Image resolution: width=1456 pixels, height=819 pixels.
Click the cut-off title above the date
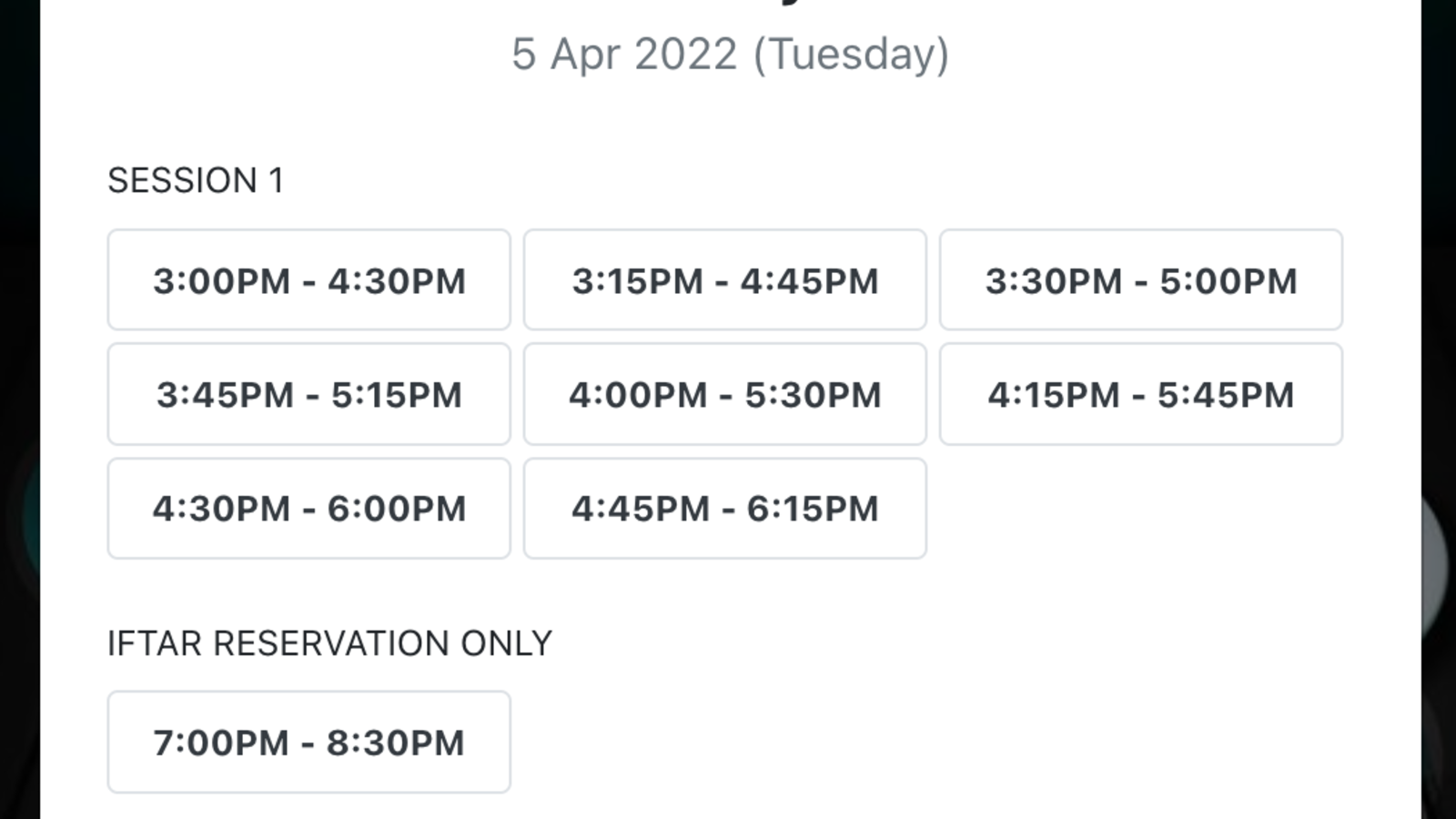coord(789,5)
